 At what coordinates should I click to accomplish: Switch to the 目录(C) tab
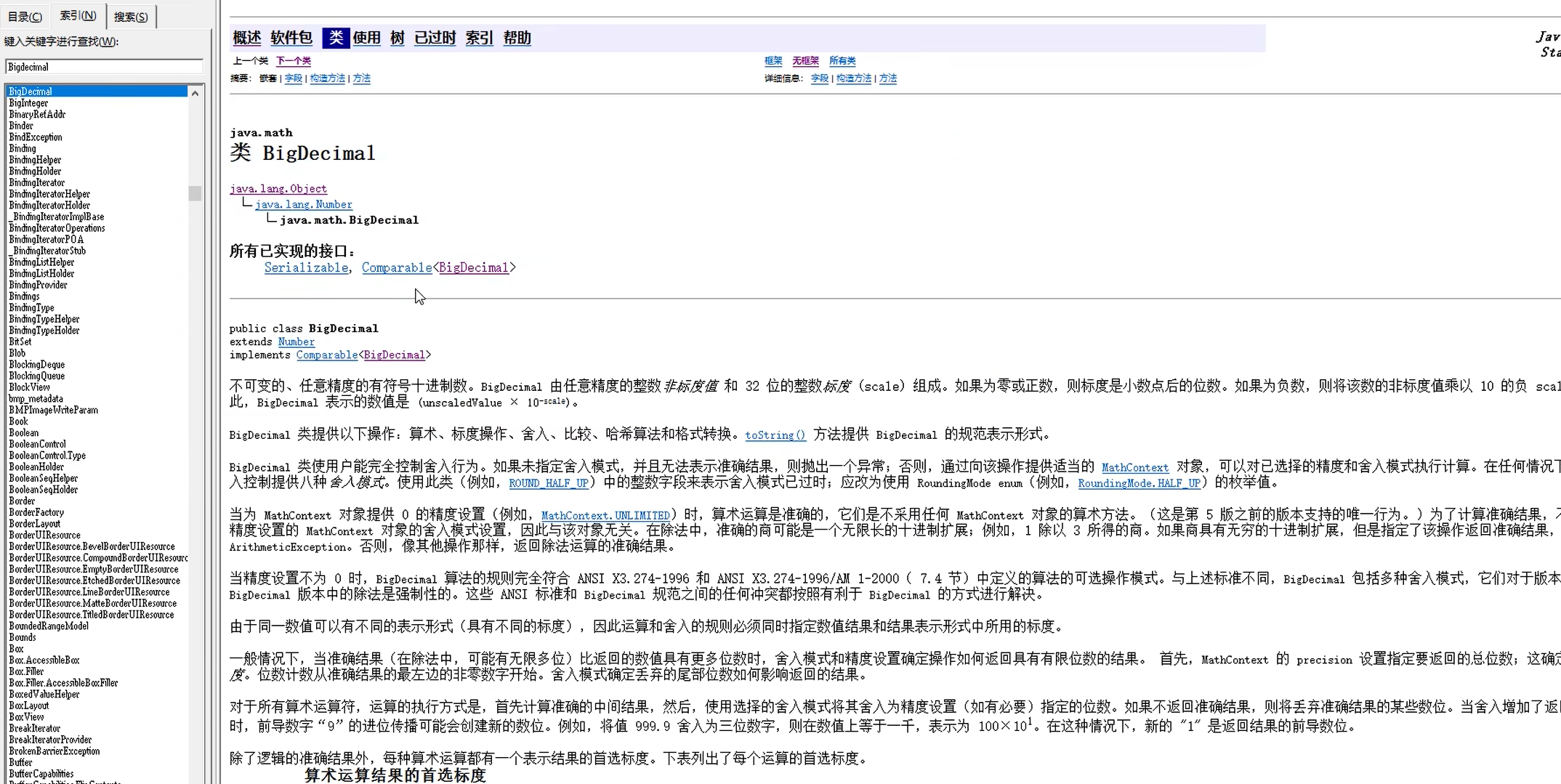coord(25,16)
